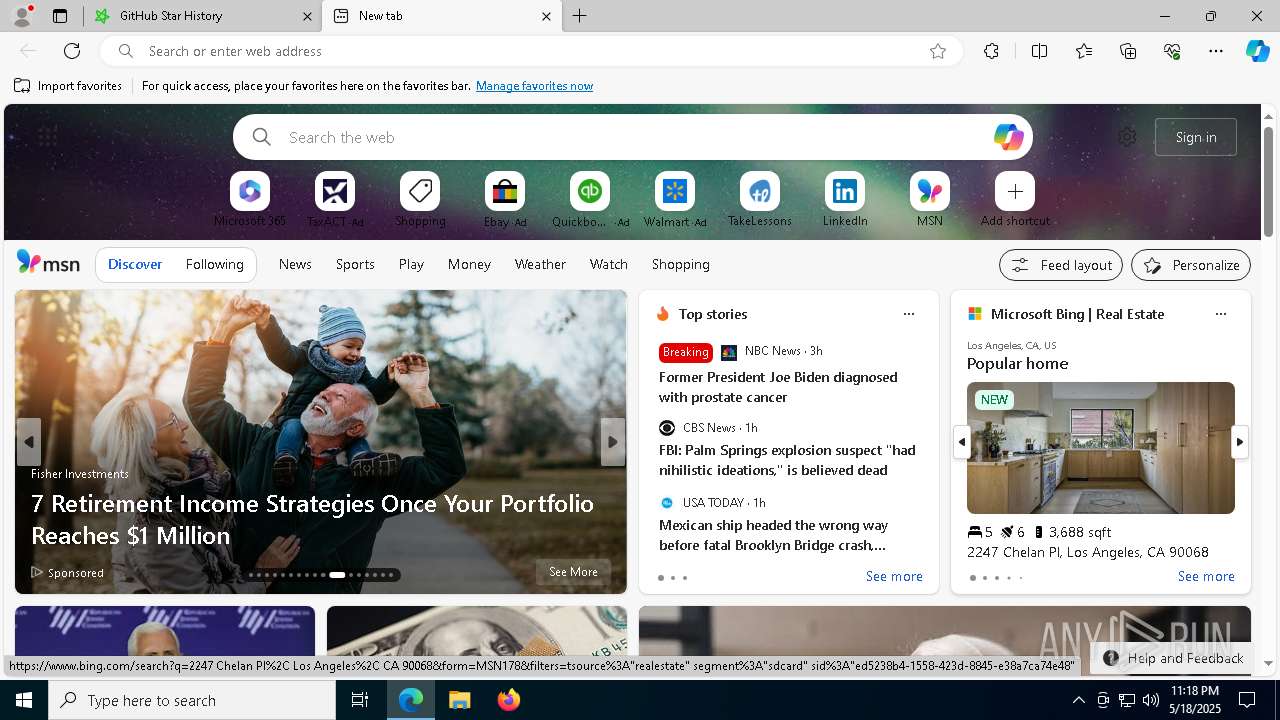Open the Weather menu item
This screenshot has width=1280, height=720.
[x=540, y=264]
